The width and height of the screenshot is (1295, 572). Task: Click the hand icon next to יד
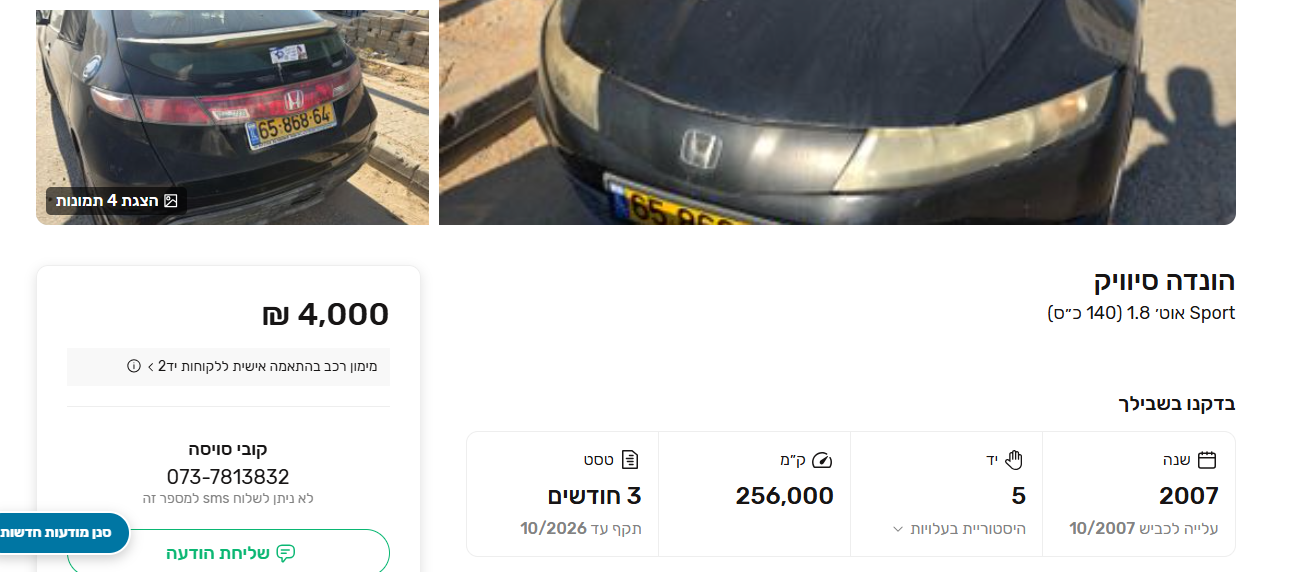(x=1014, y=460)
